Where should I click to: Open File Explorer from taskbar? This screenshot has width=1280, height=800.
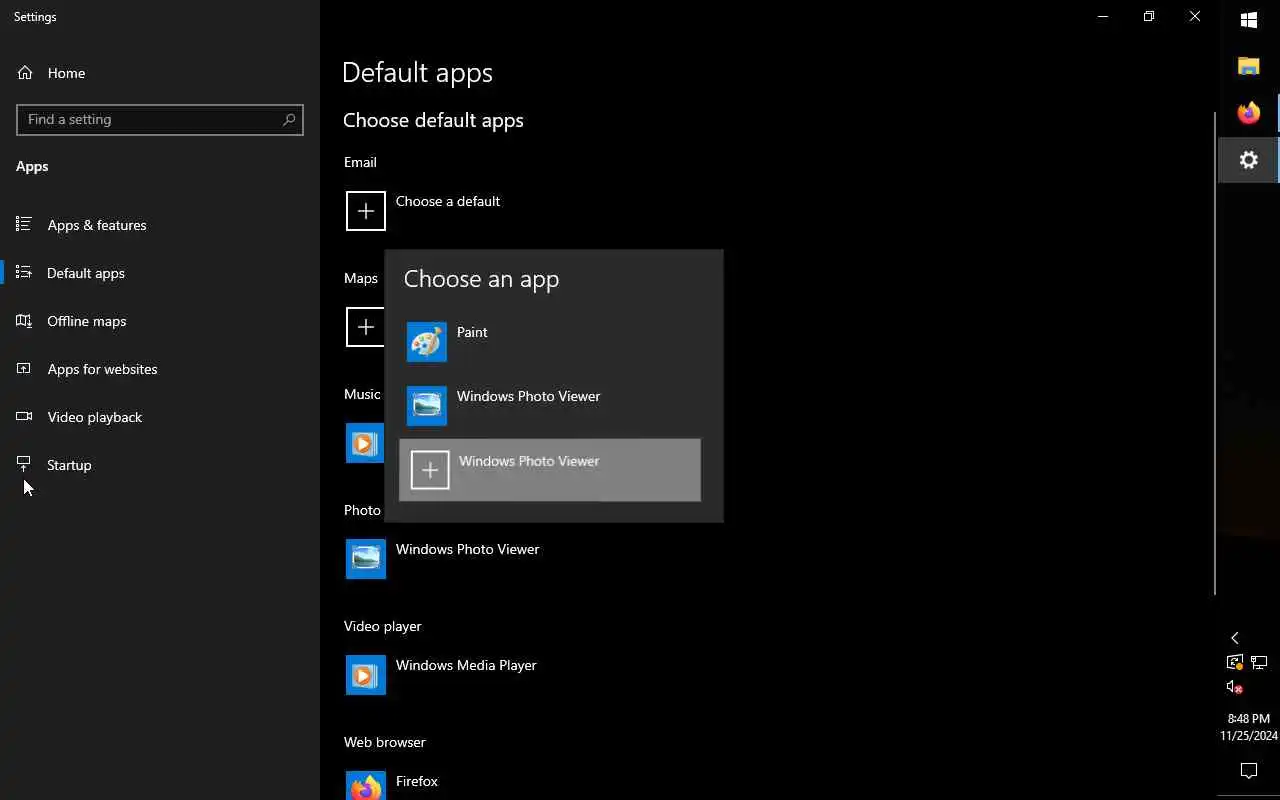click(1248, 66)
